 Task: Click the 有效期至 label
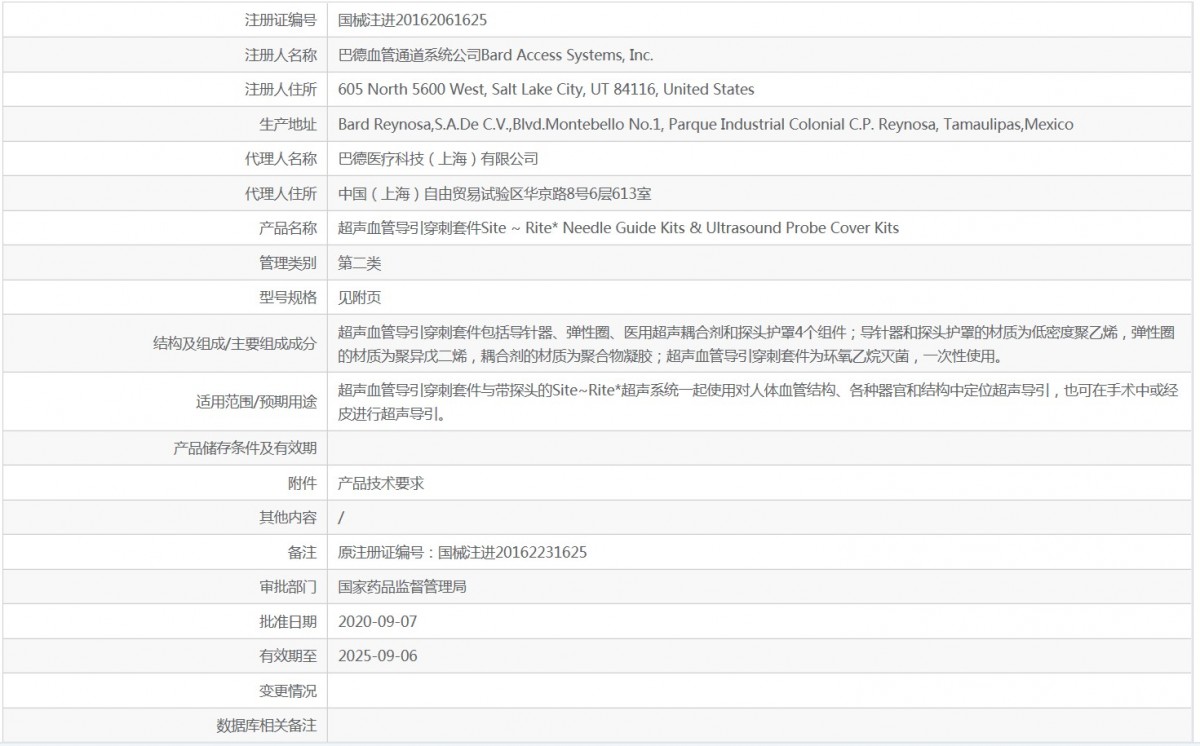click(x=288, y=656)
